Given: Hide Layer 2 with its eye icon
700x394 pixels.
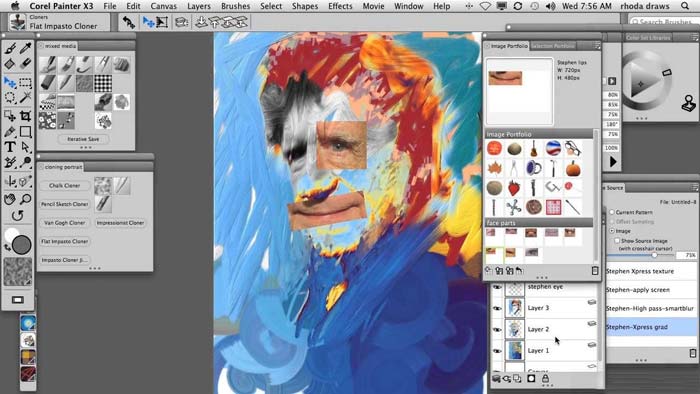Looking at the screenshot, I should click(x=497, y=329).
